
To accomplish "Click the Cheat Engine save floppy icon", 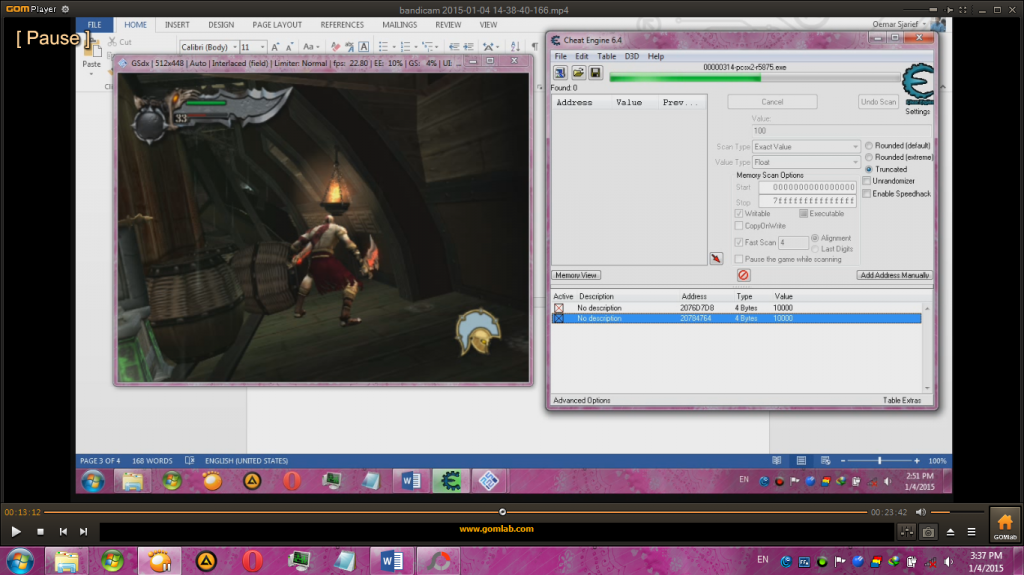I will [x=595, y=73].
